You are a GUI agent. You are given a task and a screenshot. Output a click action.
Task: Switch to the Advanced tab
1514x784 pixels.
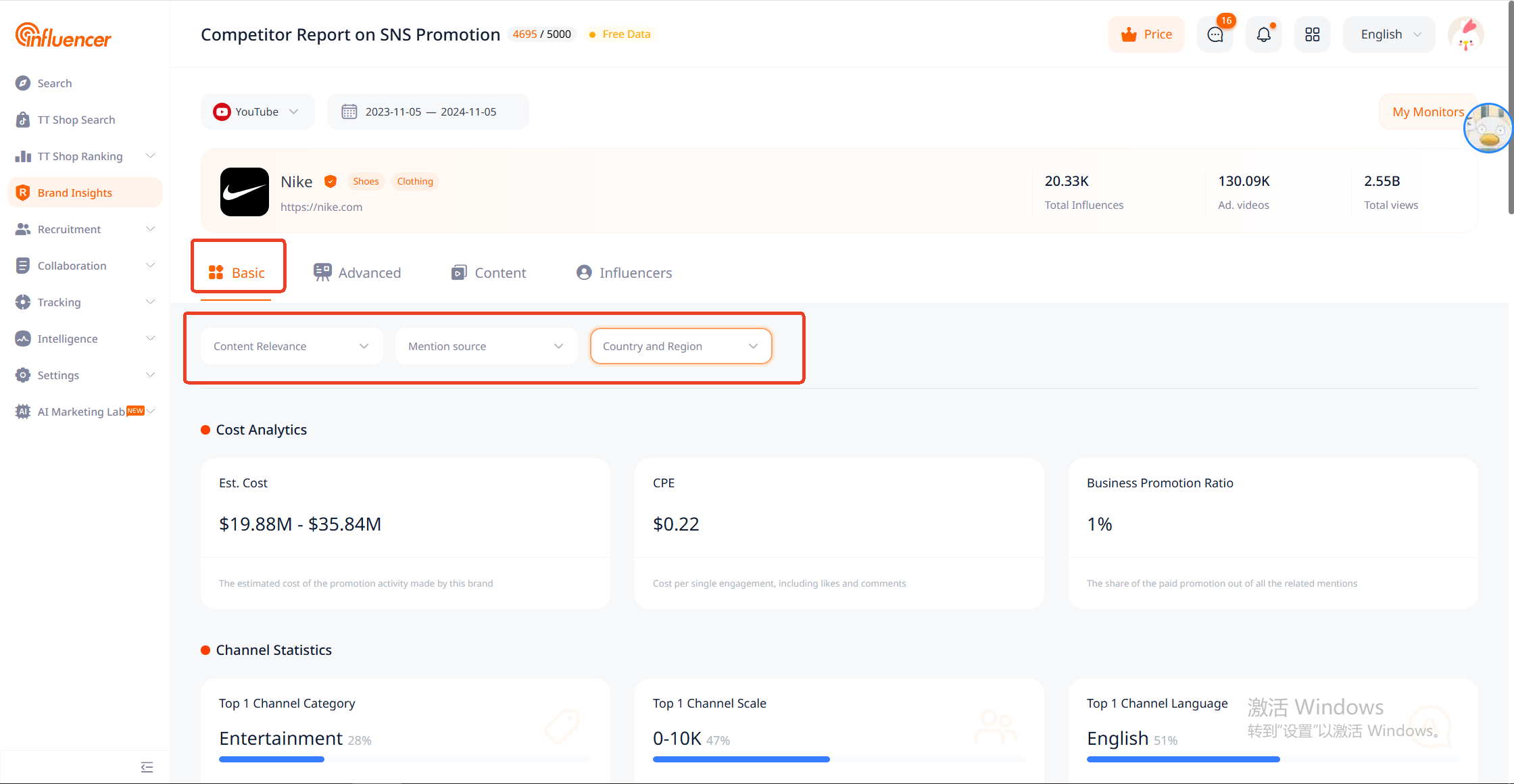358,272
